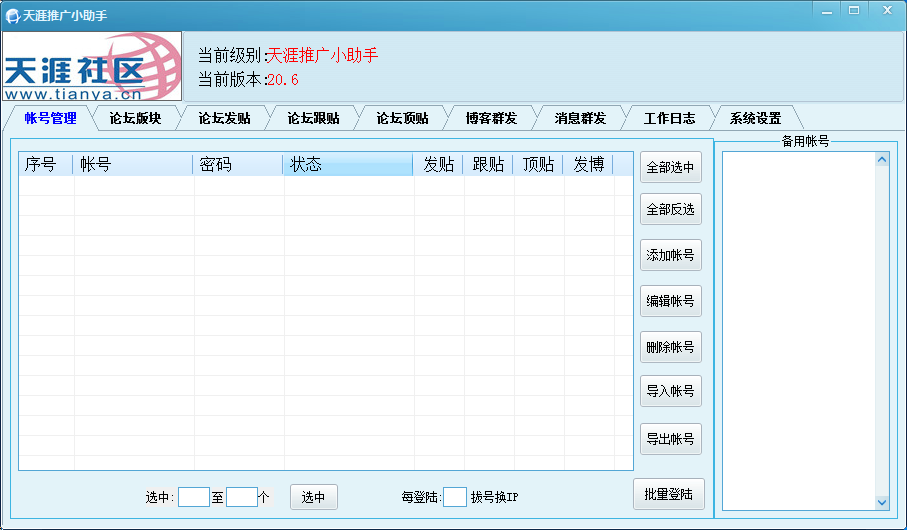Maximize the 天涯推广小助手 window
907x530 pixels.
click(x=854, y=11)
